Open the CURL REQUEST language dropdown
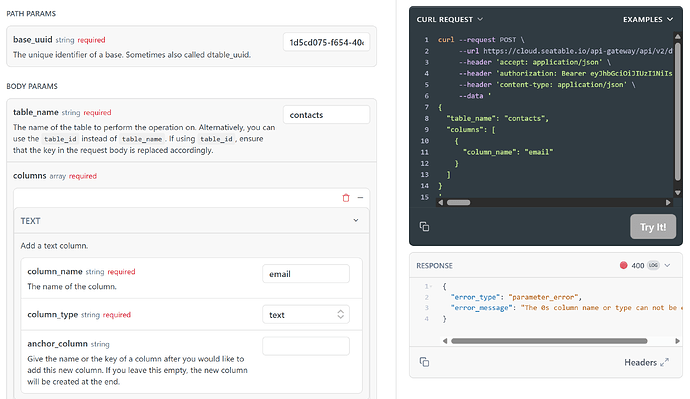Viewport: 690px width, 399px height. coord(450,19)
